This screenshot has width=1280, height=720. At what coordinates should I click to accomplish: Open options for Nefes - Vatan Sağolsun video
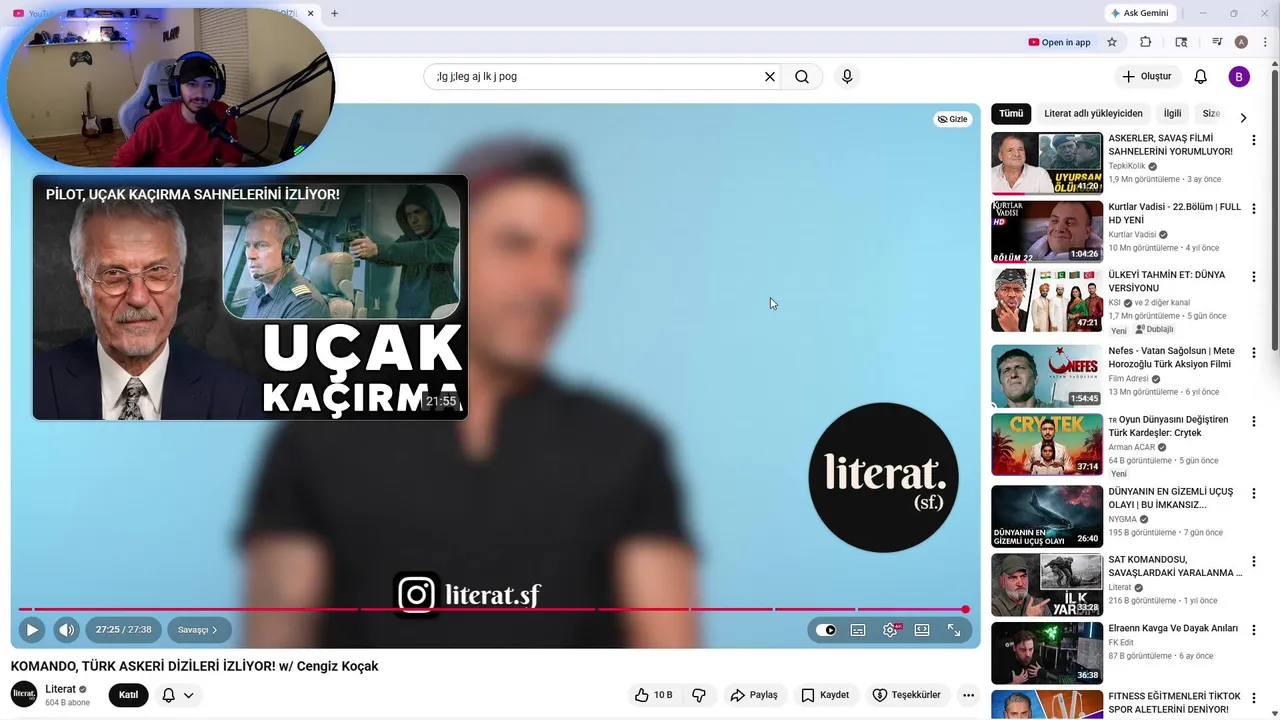pyautogui.click(x=1254, y=353)
